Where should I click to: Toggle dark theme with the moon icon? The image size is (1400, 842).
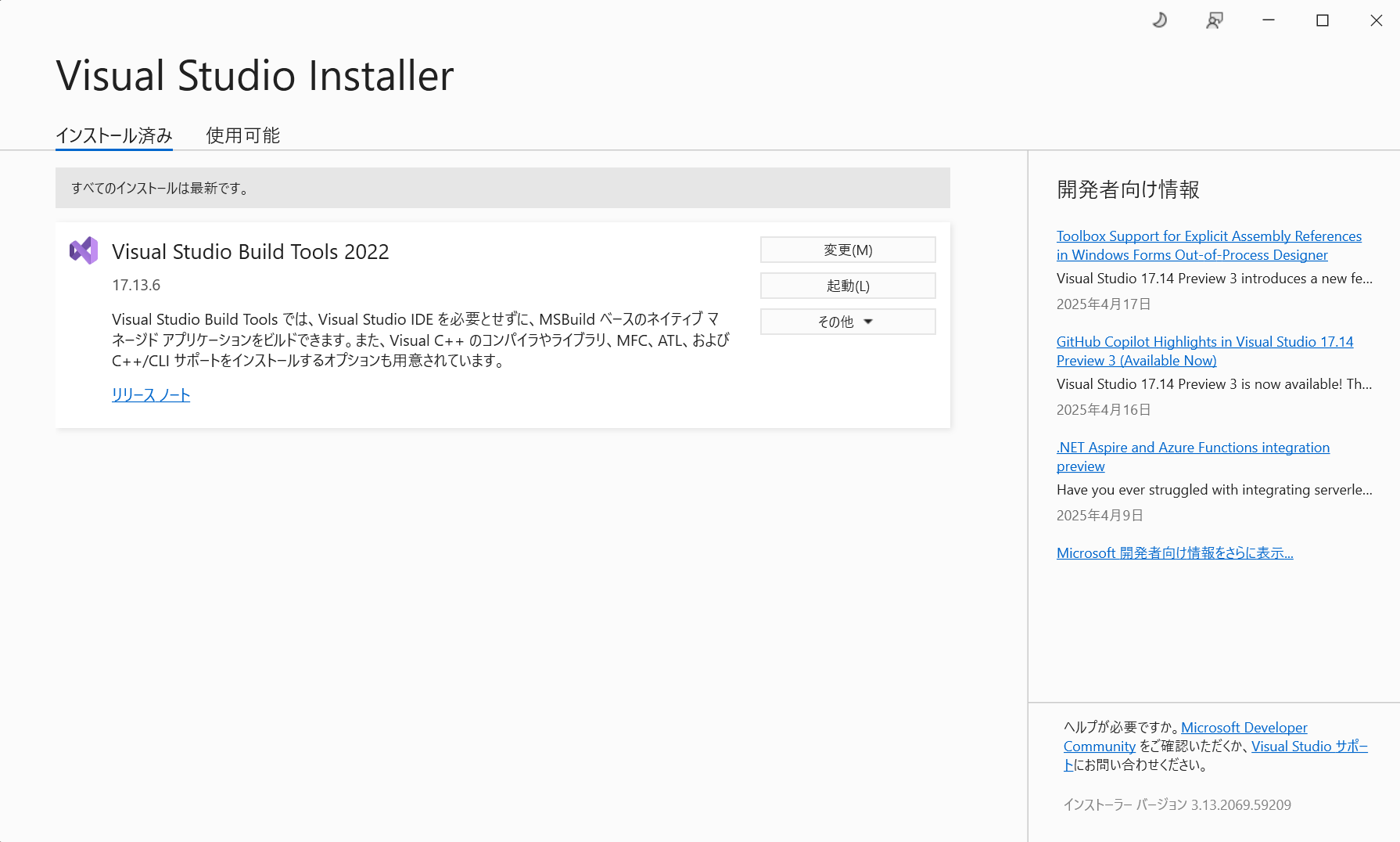[x=1160, y=20]
